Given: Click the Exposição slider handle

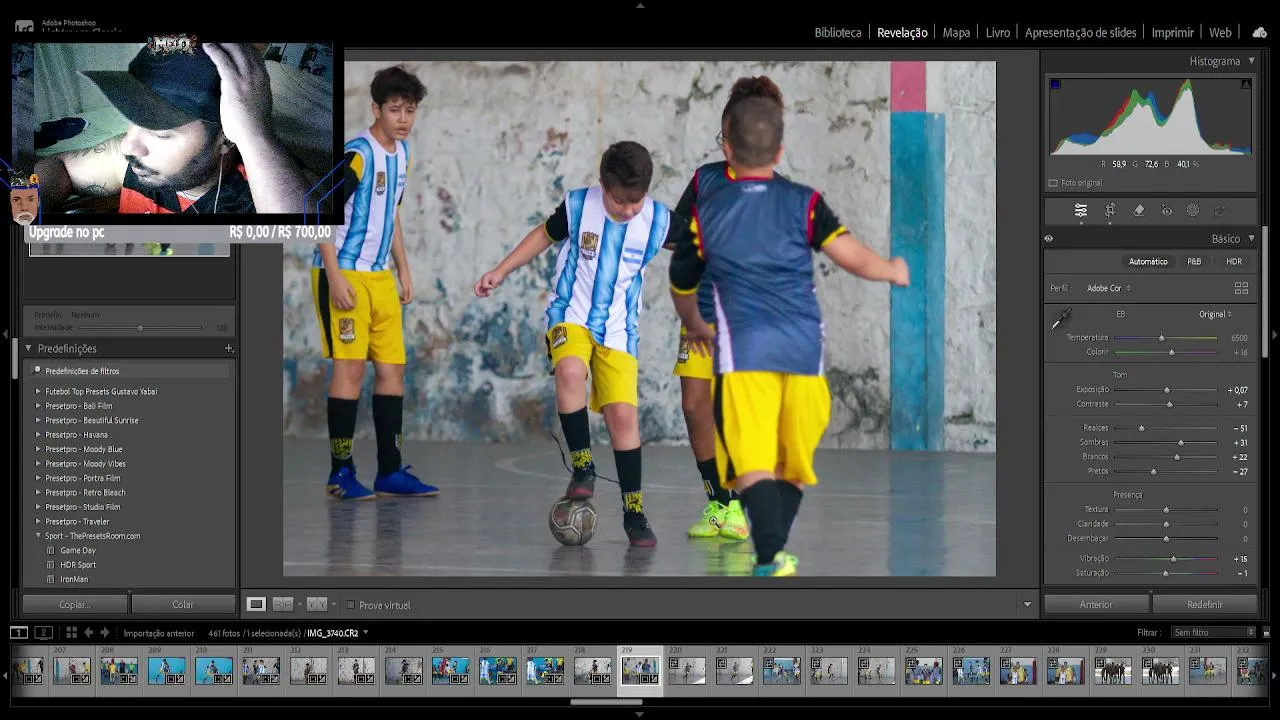Looking at the screenshot, I should (x=1166, y=390).
